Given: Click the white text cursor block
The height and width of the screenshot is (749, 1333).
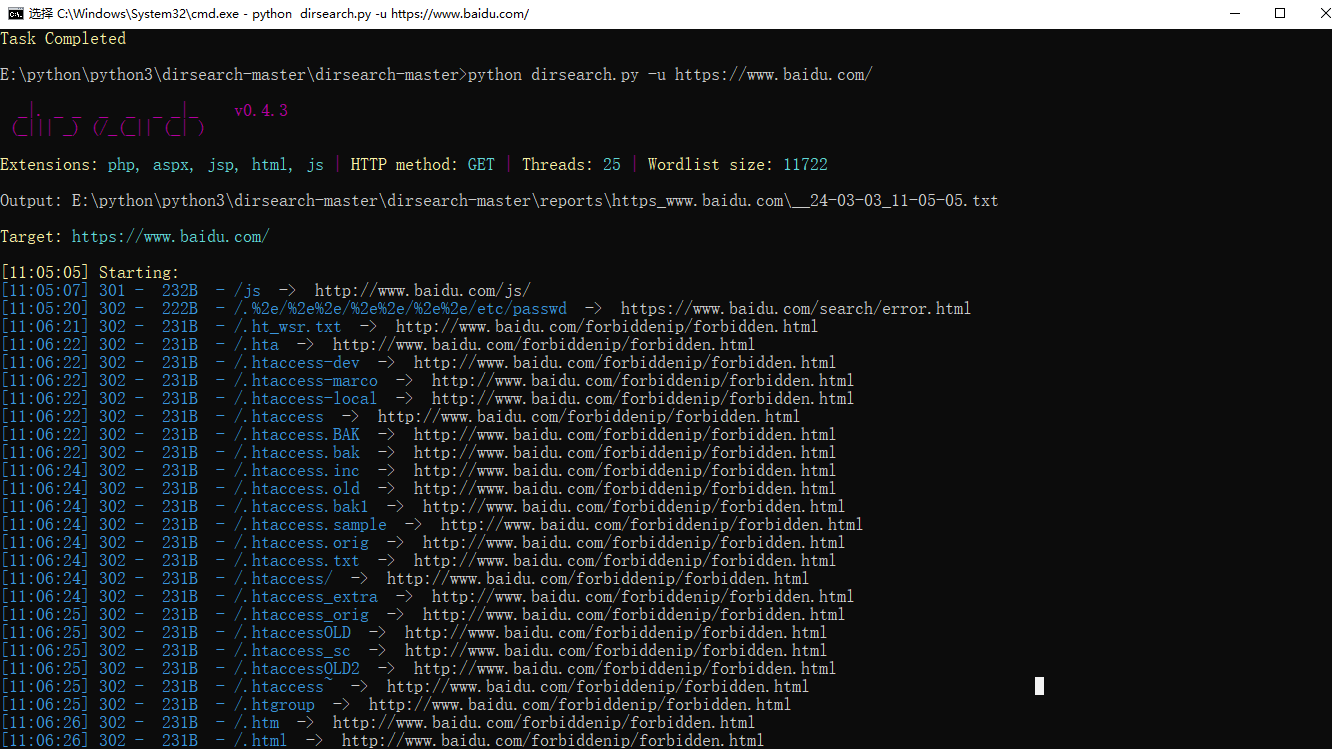Looking at the screenshot, I should [x=1040, y=686].
